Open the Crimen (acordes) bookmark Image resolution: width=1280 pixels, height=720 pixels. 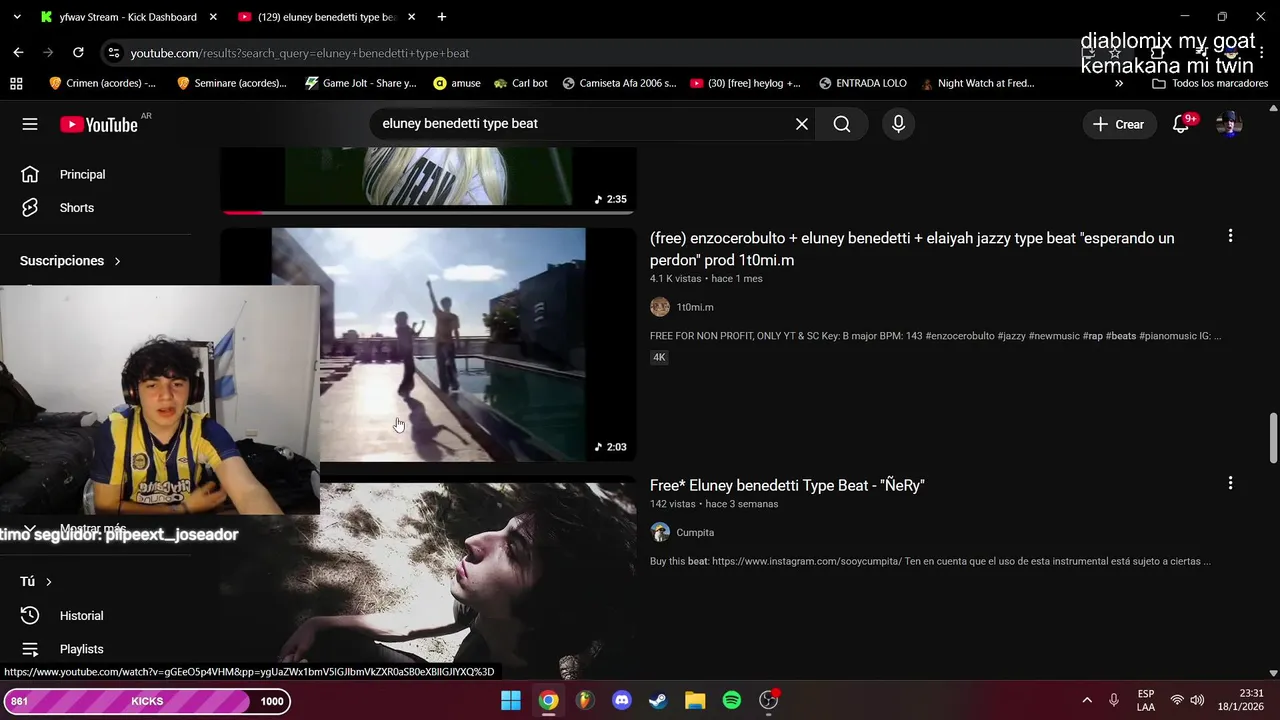(102, 83)
